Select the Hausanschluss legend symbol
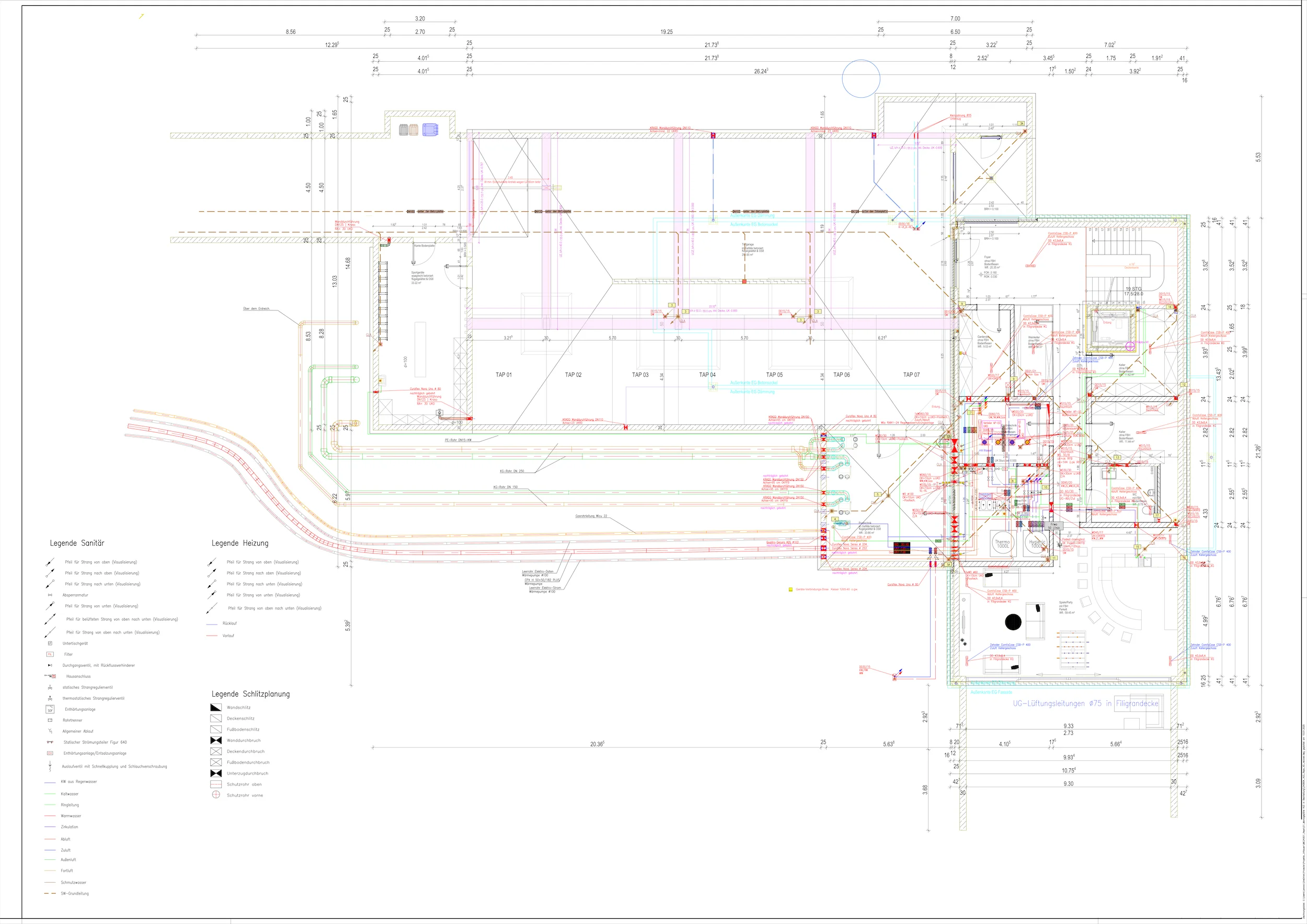Screen dimensions: 1307x924 point(53,676)
